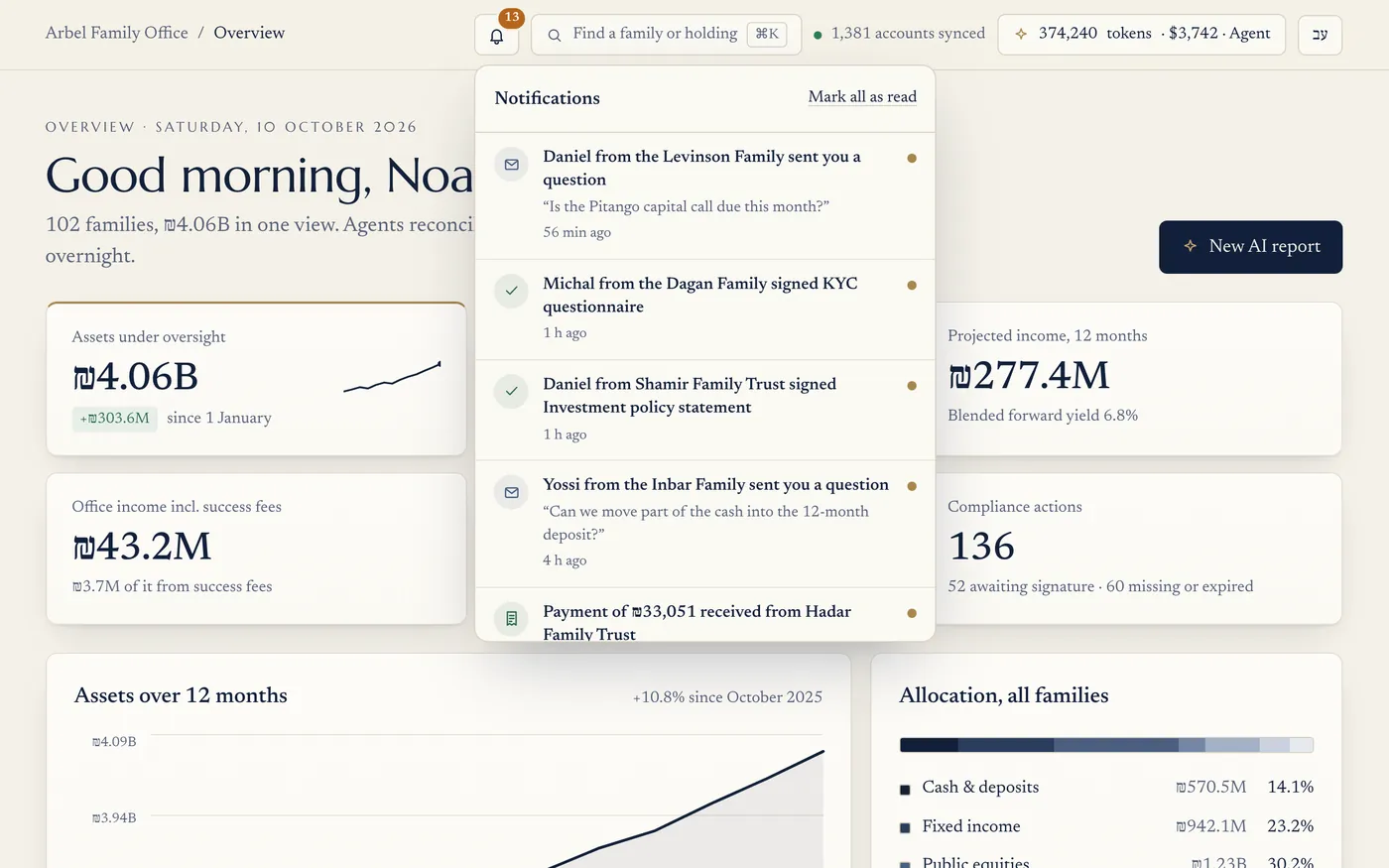Open Shamir Family Trust investment policy notification
Screen dimensions: 1389x868
(x=705, y=410)
